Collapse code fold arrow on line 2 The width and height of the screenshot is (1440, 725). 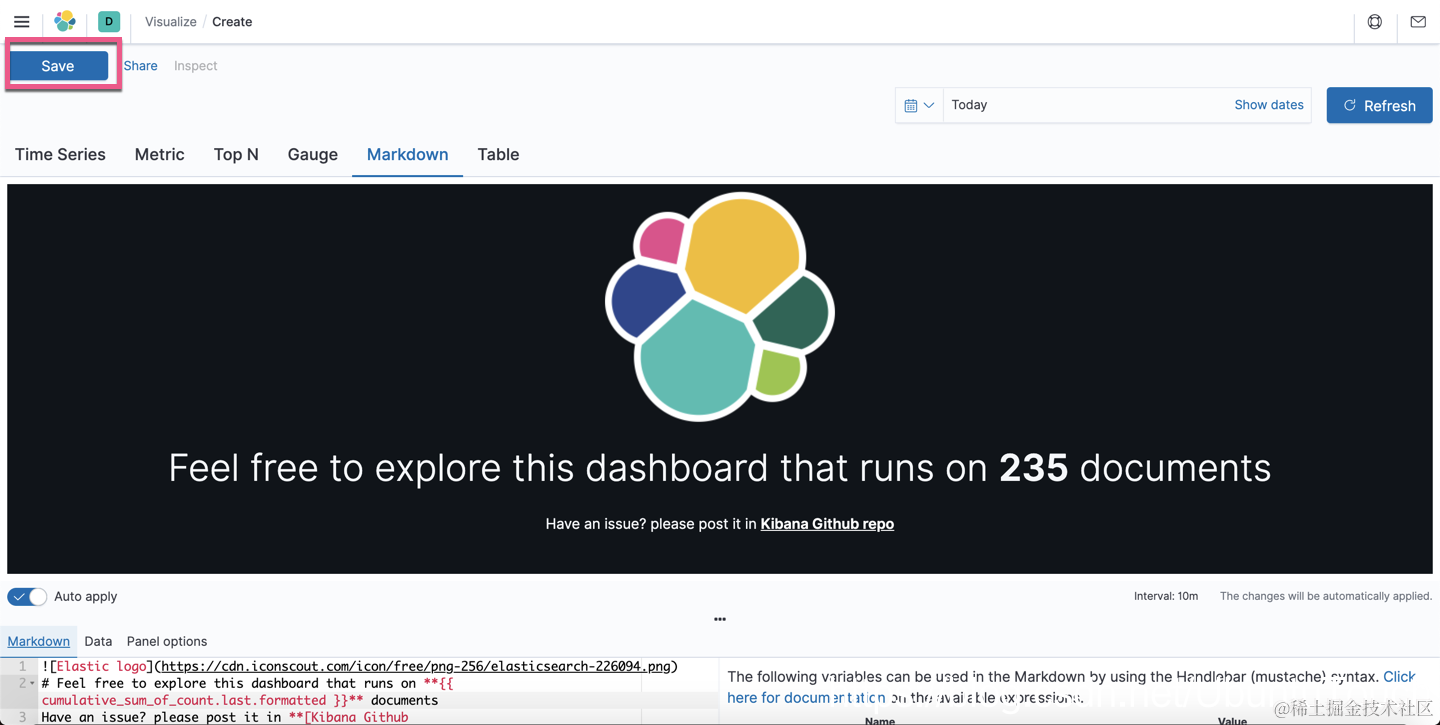[32, 683]
